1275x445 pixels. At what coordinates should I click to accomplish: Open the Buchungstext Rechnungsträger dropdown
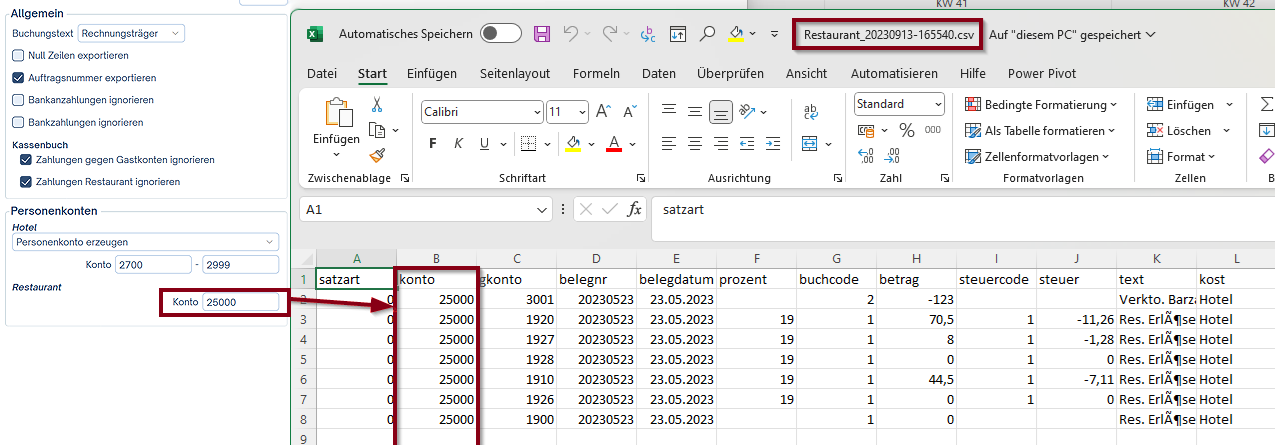(132, 34)
